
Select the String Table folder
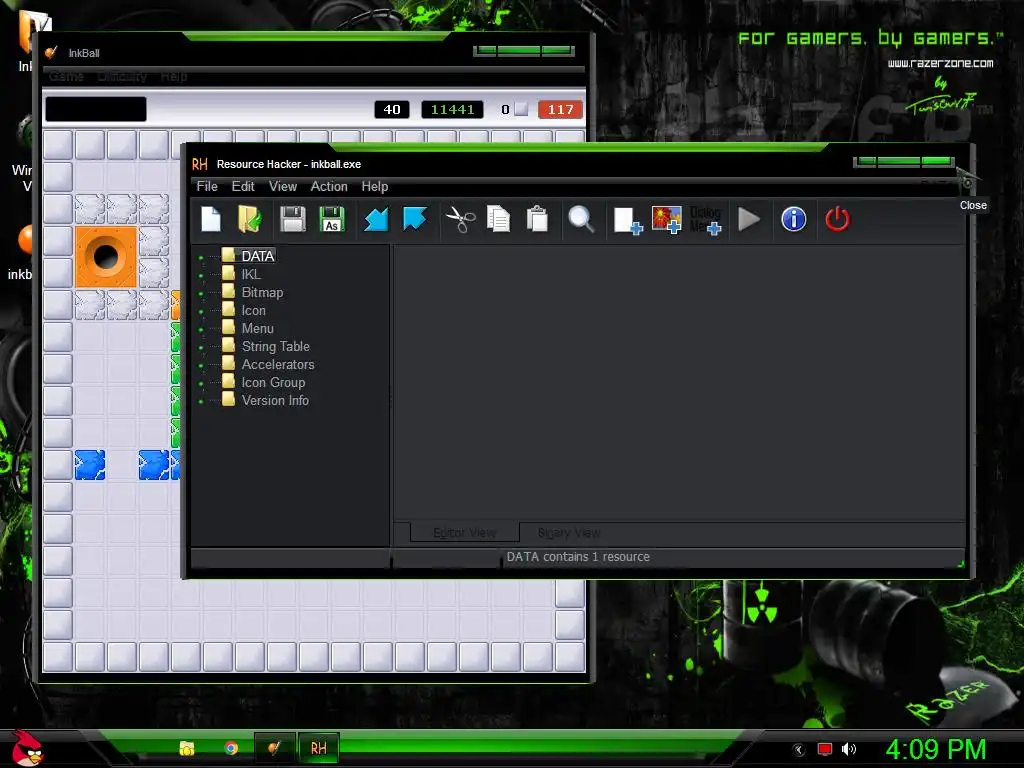(266, 346)
